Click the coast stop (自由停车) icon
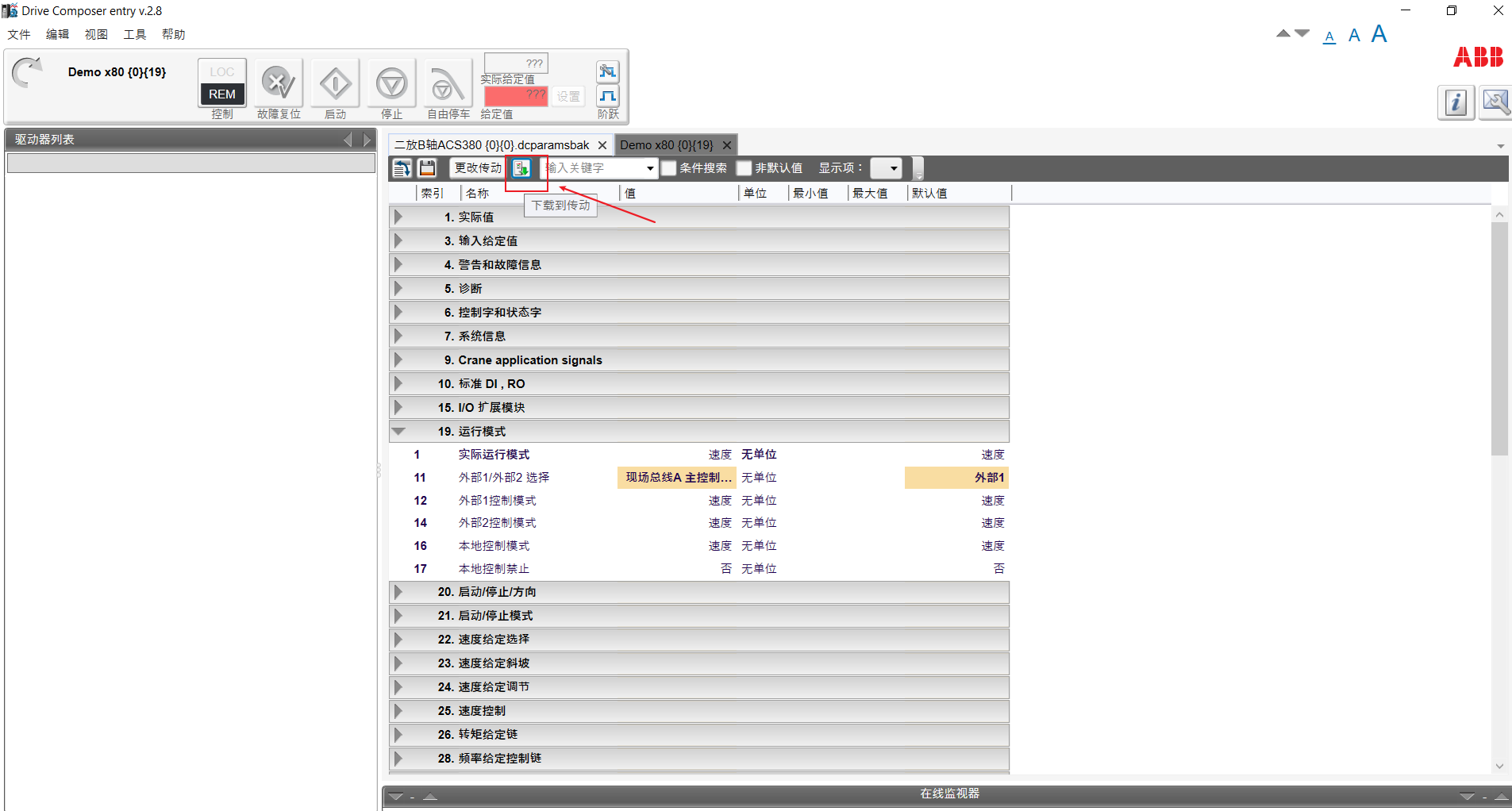 pyautogui.click(x=448, y=83)
